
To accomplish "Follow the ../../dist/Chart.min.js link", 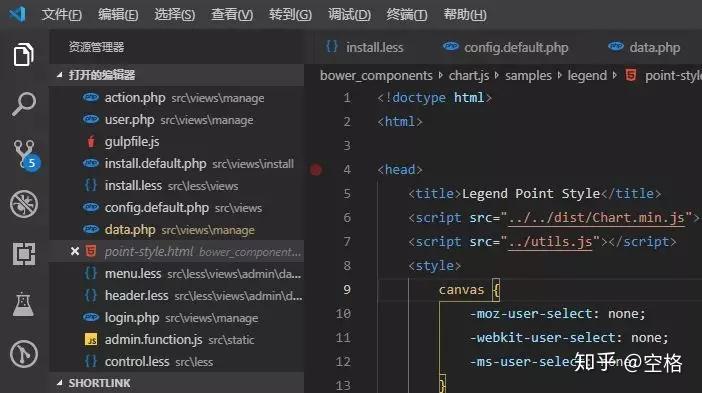I will coord(596,218).
